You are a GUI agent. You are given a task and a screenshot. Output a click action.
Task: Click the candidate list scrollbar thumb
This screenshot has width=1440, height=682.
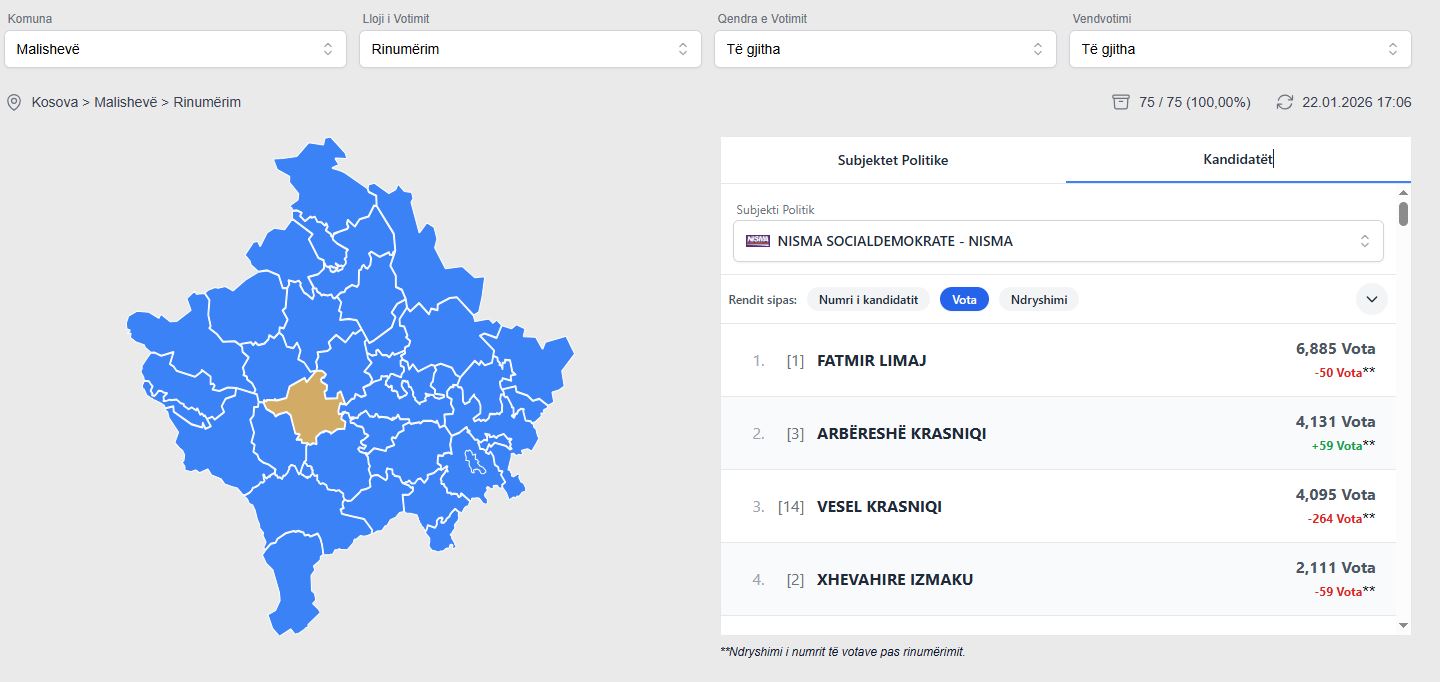point(1403,214)
